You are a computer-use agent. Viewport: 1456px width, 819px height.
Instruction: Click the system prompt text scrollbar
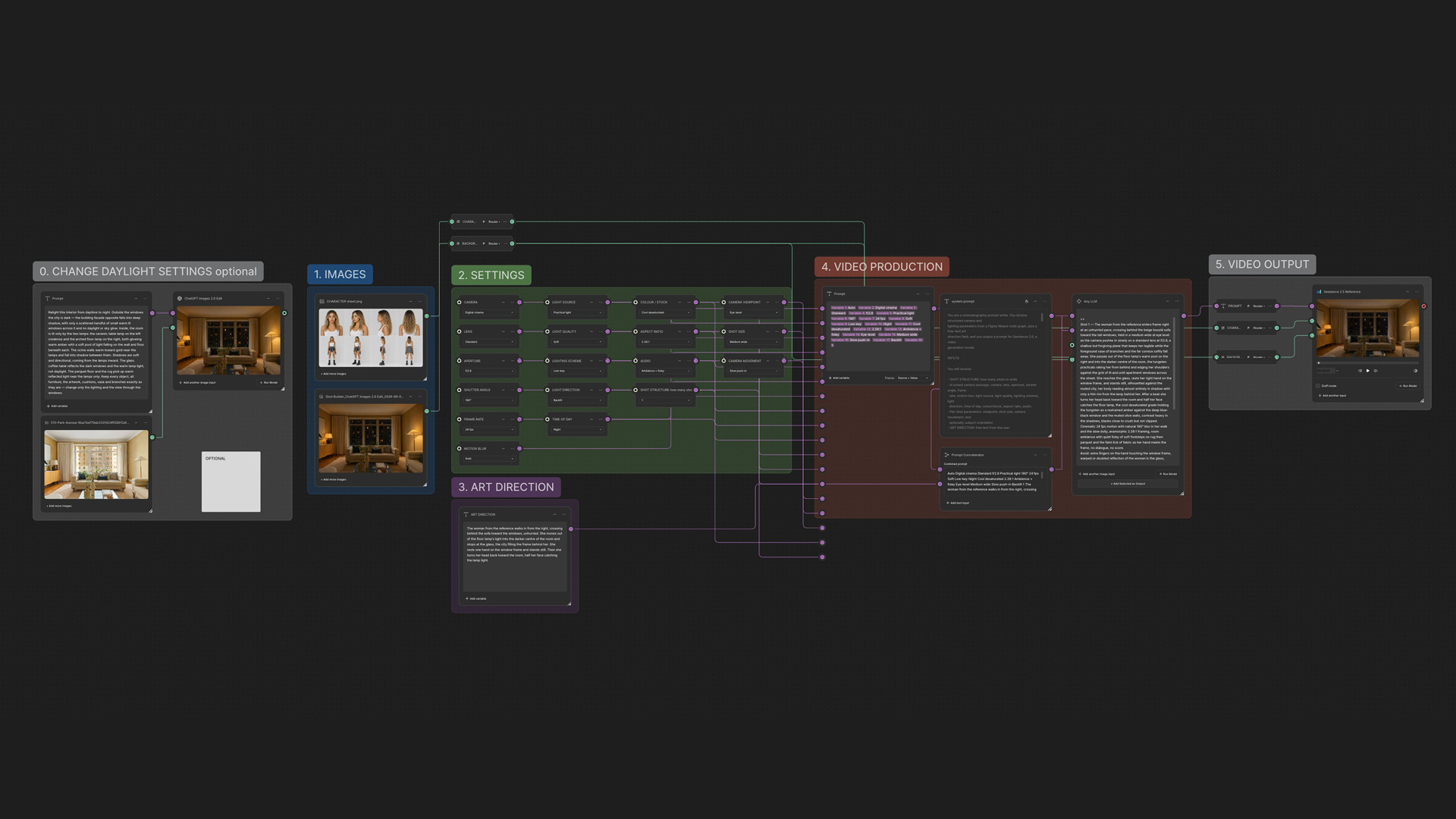[x=1042, y=318]
